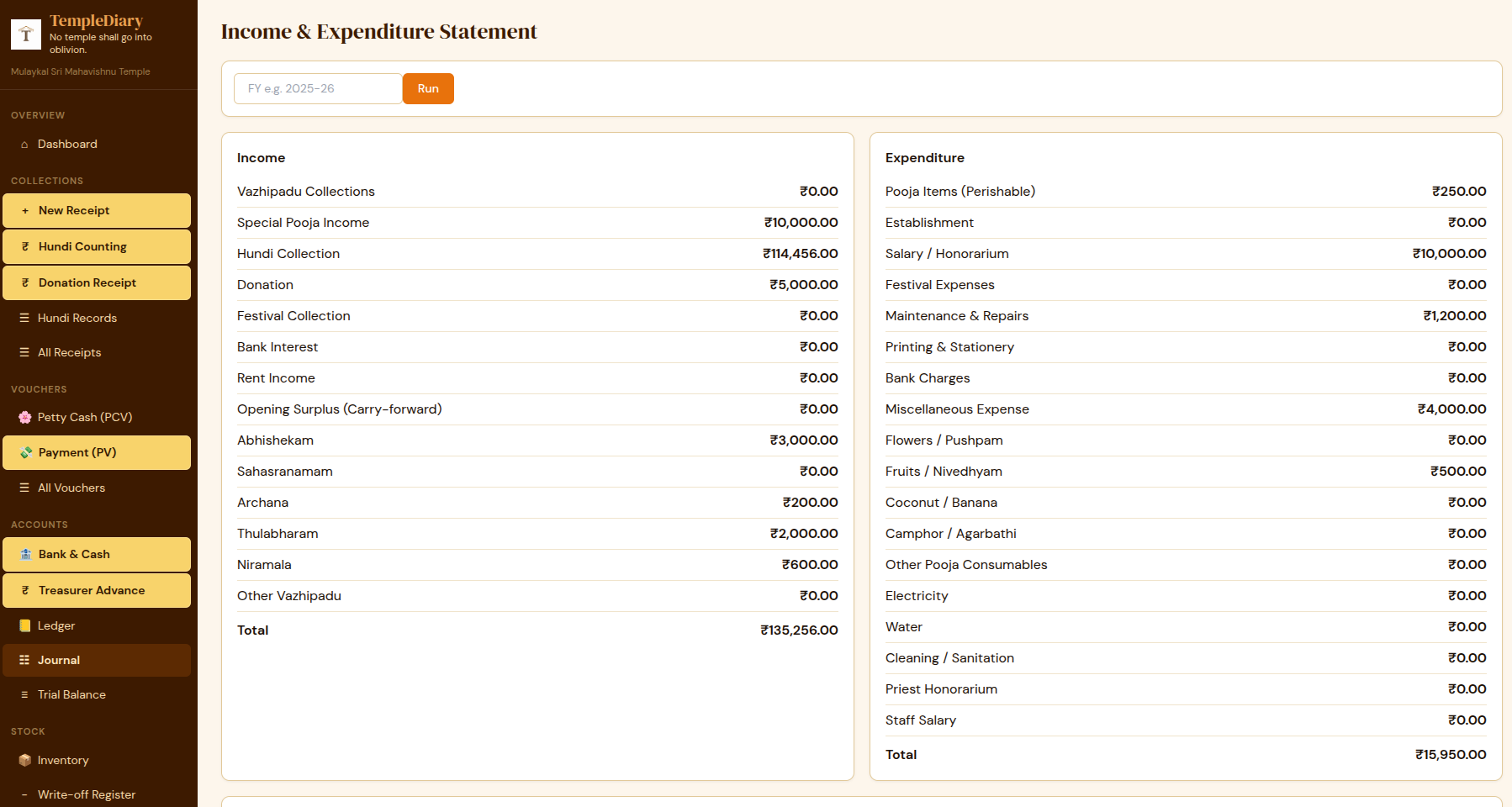Click the rupee icon beside Donation Receipt

pos(25,283)
